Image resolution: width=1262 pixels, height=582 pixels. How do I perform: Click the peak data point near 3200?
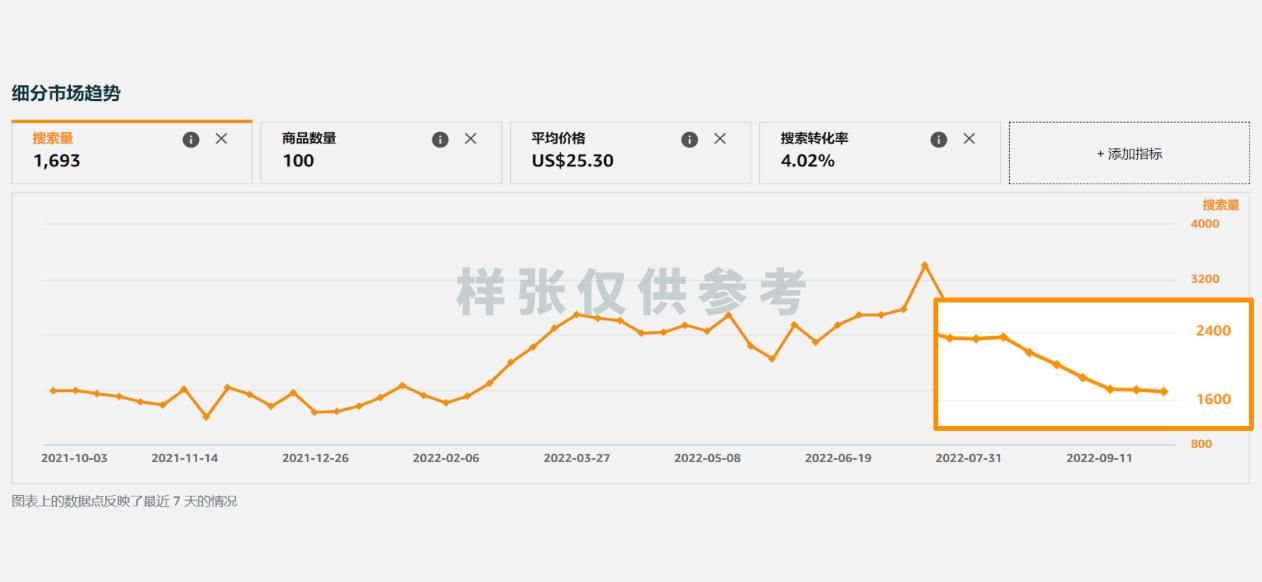925,265
